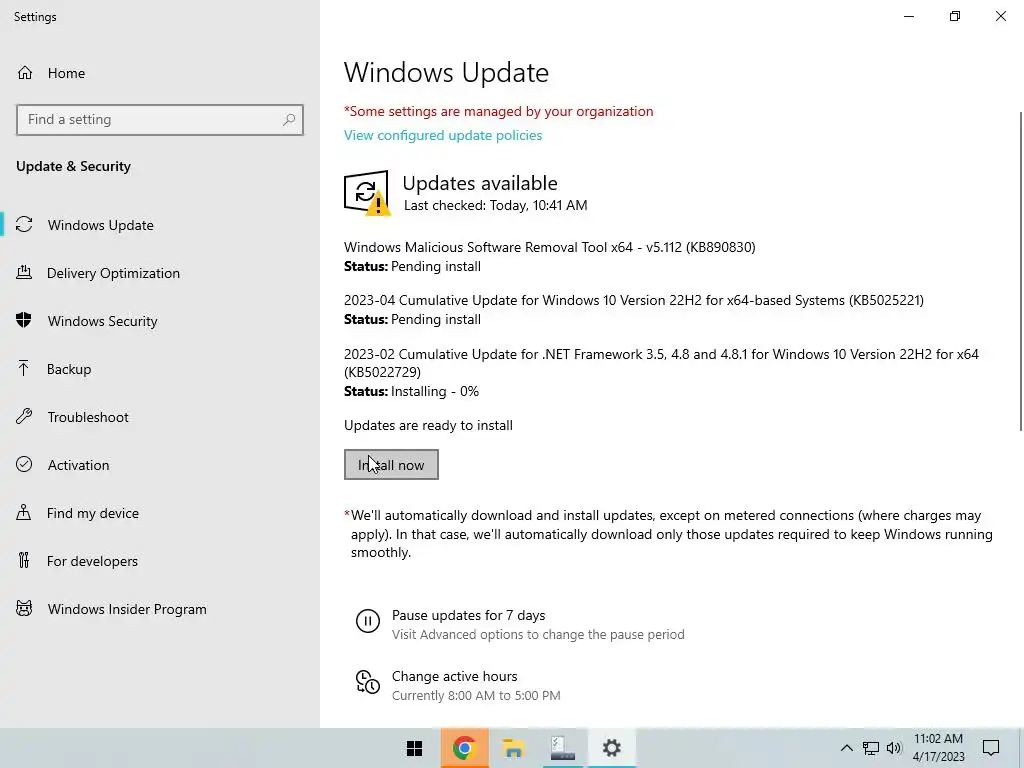Click the Windows Security shield icon
1024x768 pixels.
24,320
